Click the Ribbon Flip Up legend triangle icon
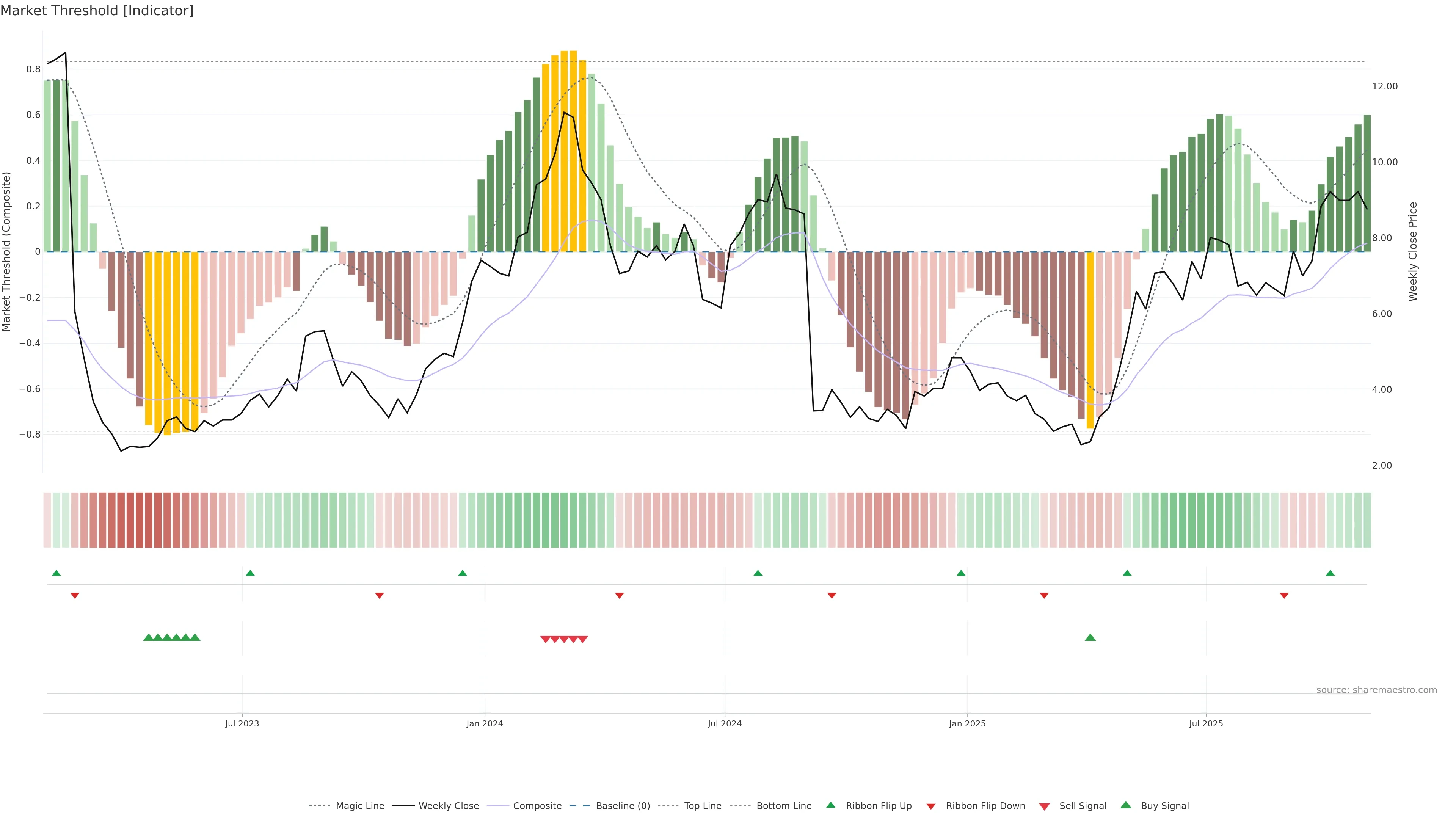 [830, 805]
